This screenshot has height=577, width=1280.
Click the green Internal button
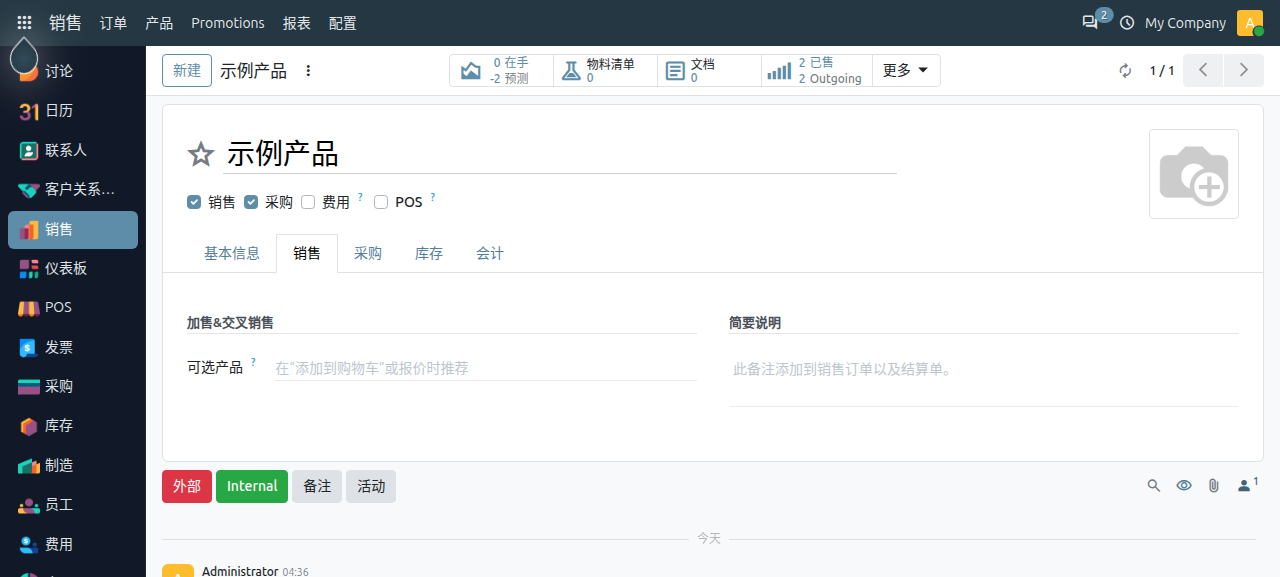tap(252, 486)
